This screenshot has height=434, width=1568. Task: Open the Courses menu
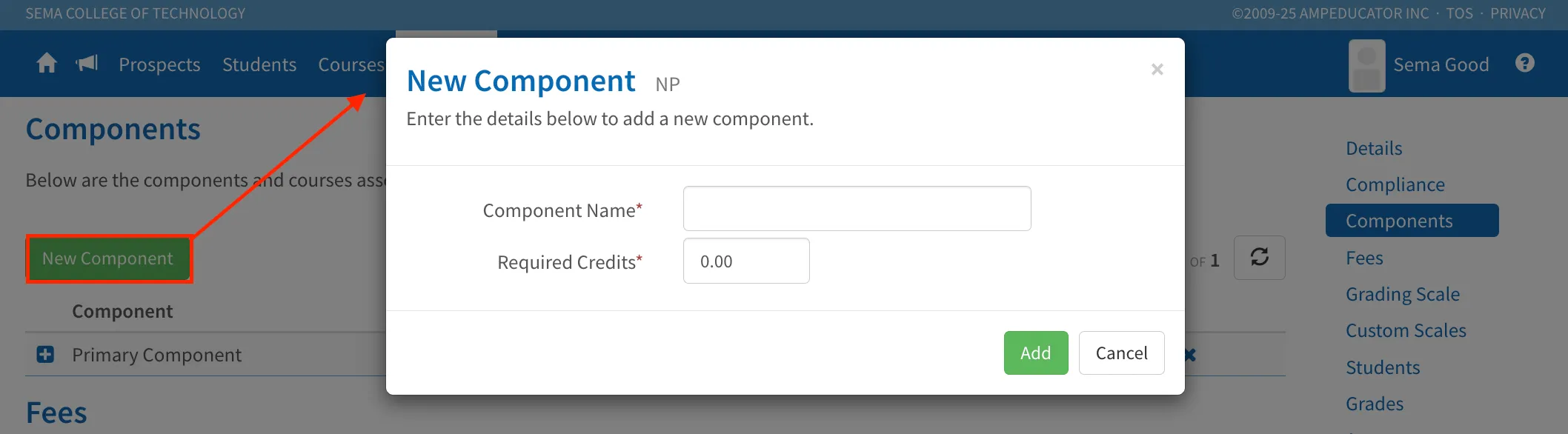pos(351,64)
